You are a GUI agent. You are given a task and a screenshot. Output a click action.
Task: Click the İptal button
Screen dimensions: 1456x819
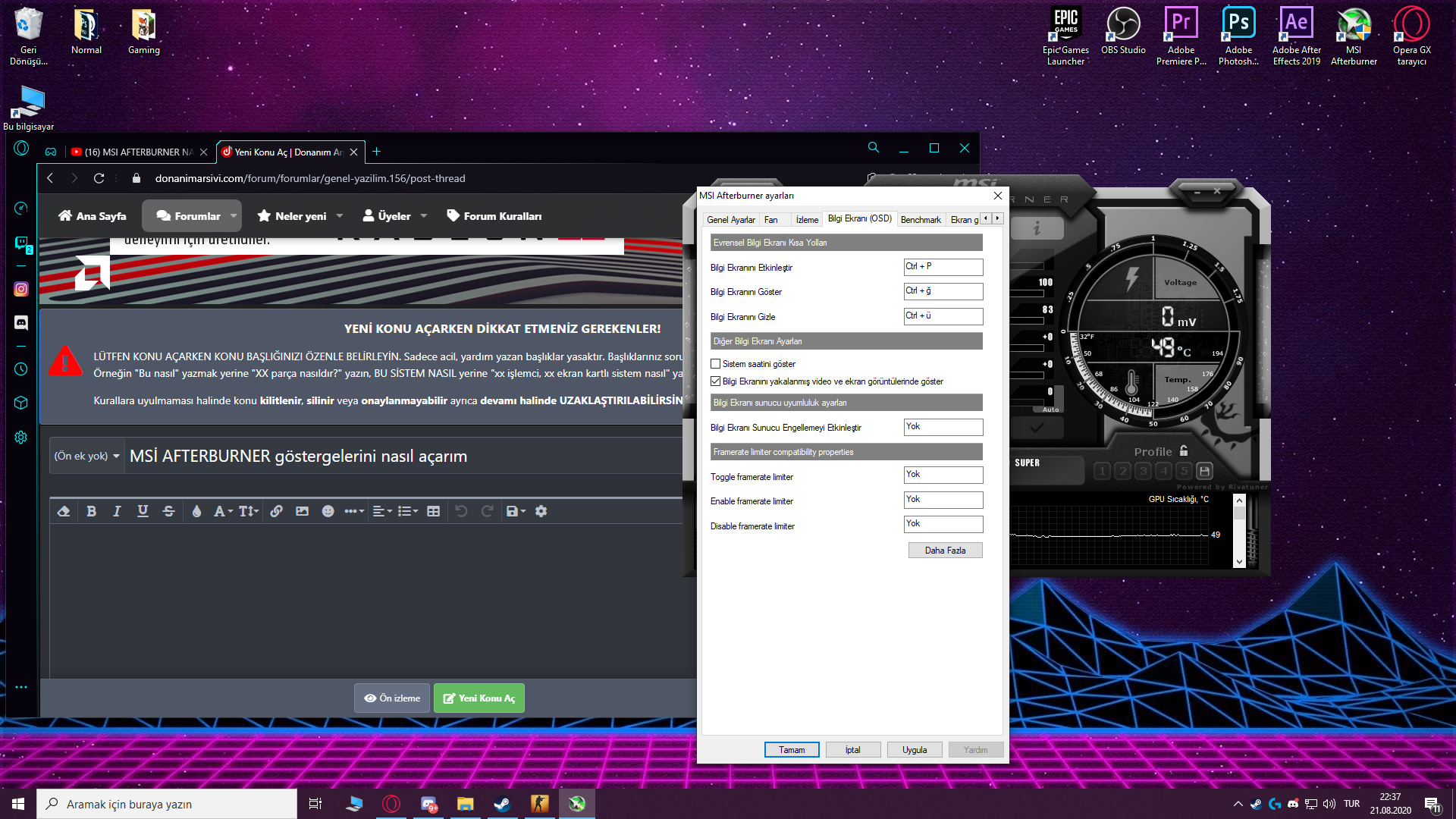[853, 750]
